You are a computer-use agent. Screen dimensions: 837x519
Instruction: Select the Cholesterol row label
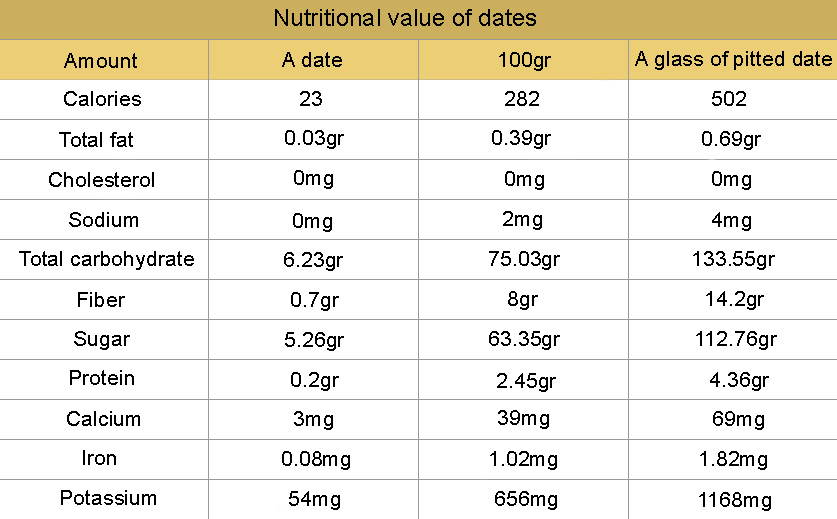click(101, 179)
